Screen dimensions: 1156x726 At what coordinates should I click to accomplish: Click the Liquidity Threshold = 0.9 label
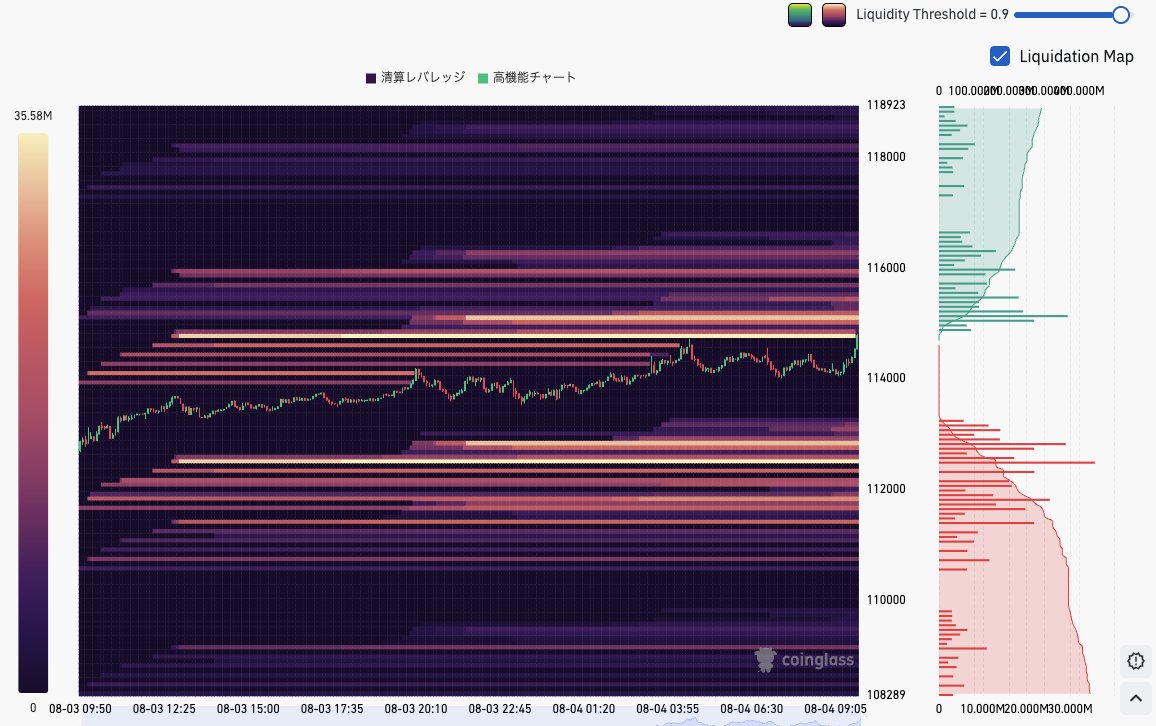tap(932, 15)
